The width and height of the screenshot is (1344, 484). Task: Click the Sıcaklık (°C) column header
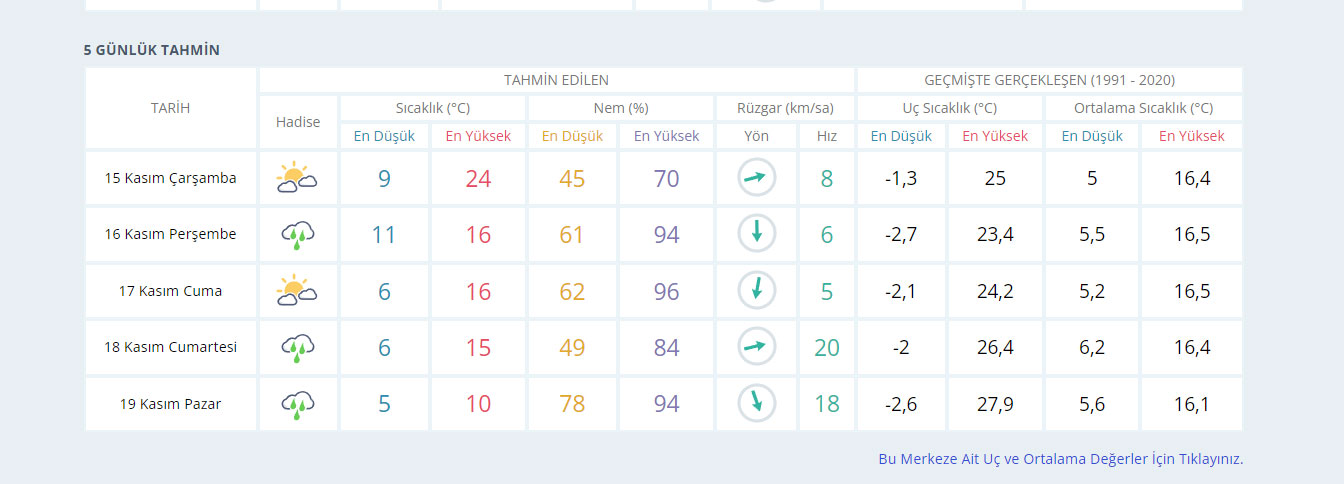tap(432, 108)
